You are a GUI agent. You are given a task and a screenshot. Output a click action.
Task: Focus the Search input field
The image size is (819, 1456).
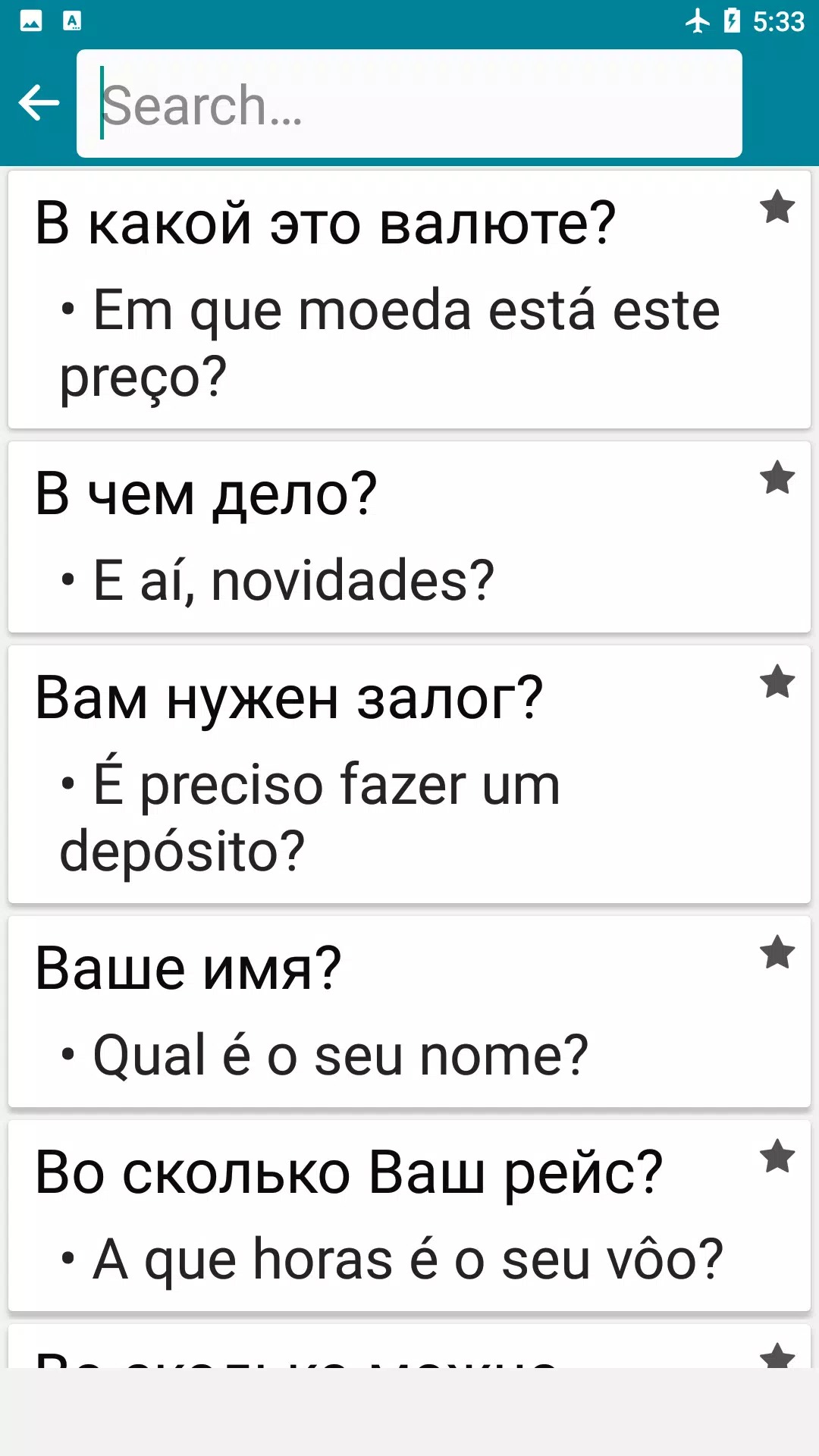409,104
